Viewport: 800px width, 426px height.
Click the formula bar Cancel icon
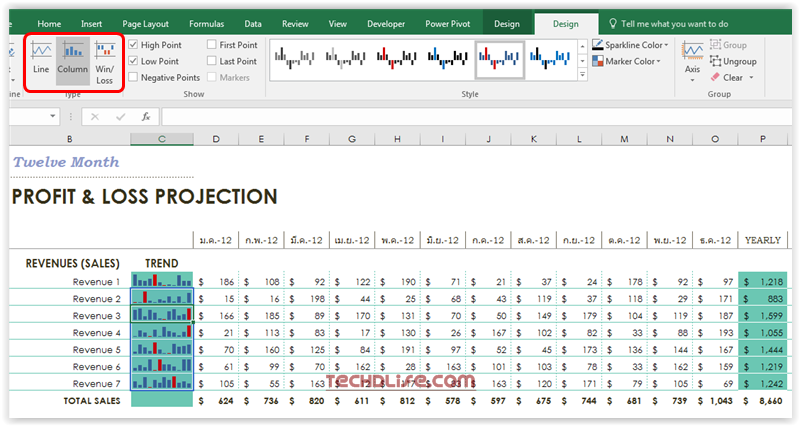click(x=94, y=117)
